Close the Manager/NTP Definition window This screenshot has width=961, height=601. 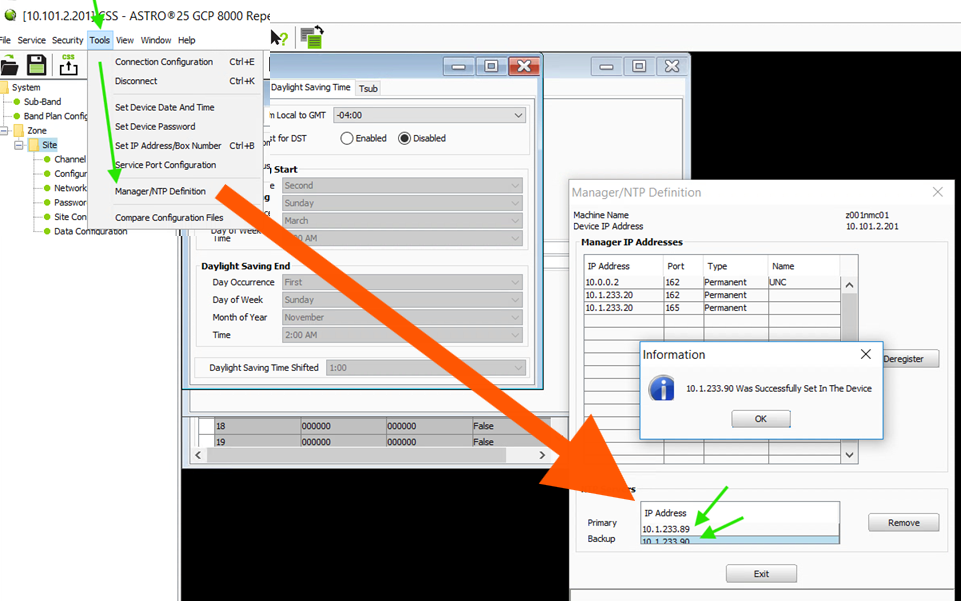938,192
